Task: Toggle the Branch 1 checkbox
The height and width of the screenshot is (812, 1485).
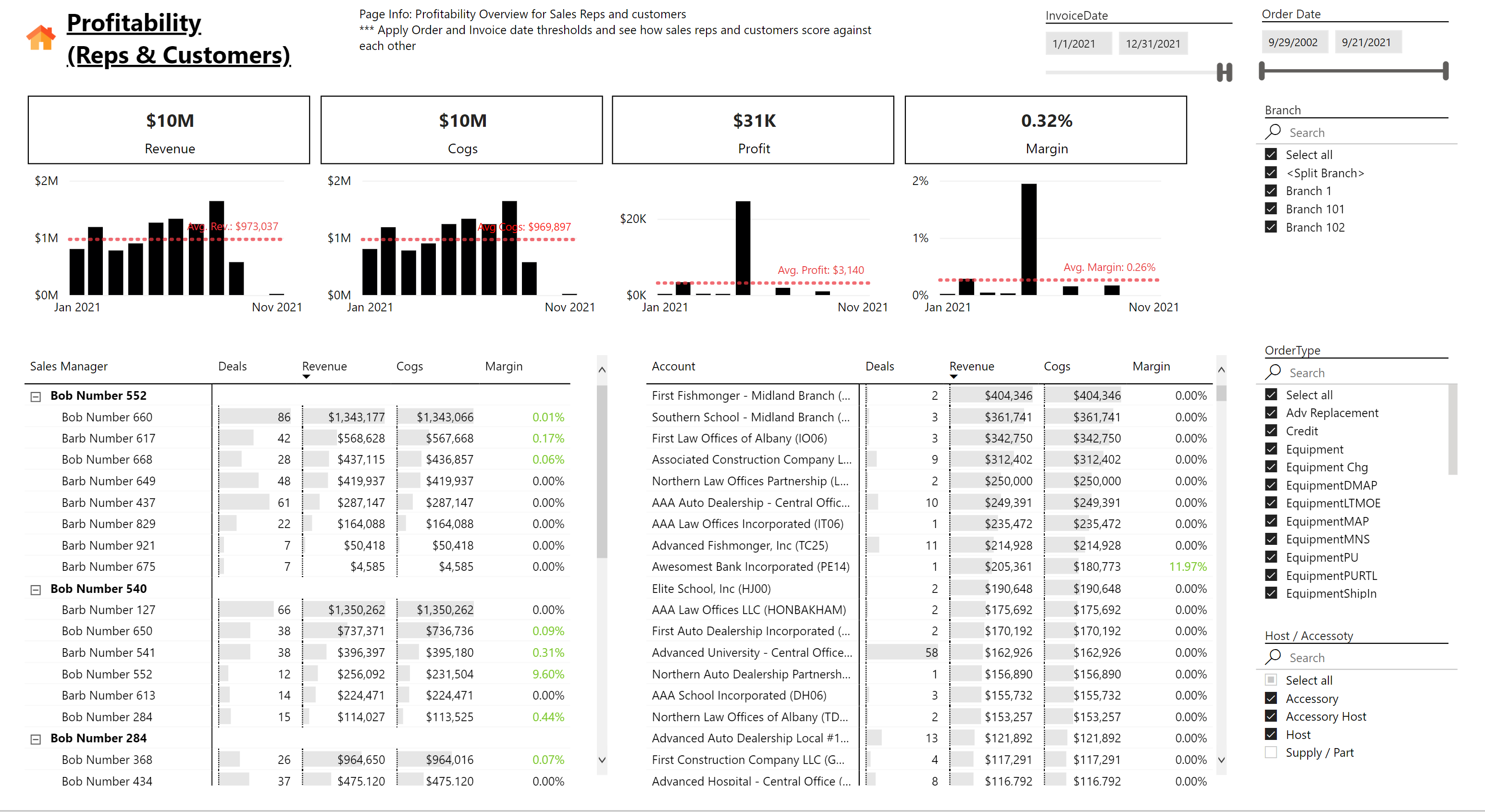Action: [x=1271, y=191]
